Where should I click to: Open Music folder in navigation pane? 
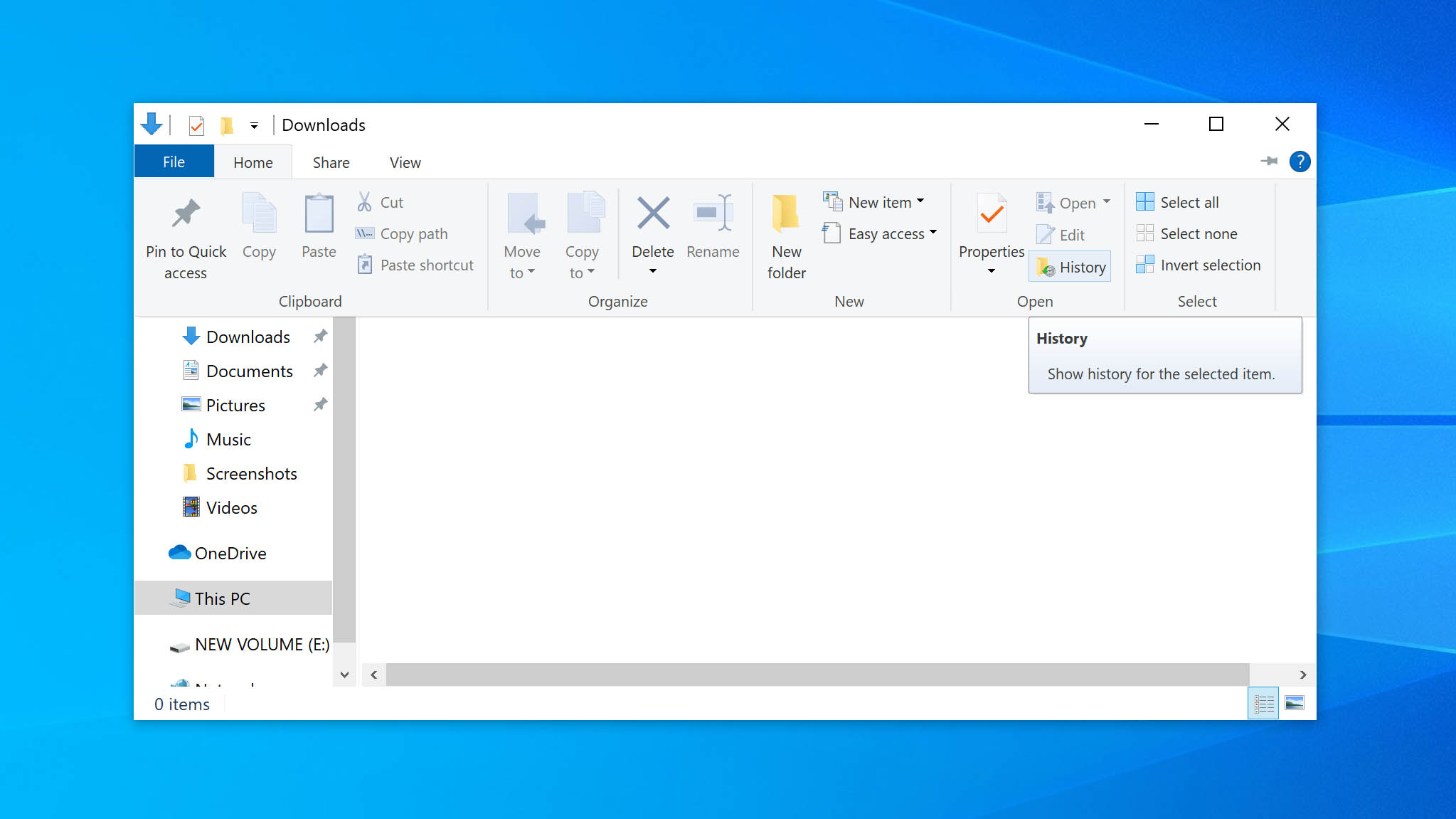tap(228, 439)
